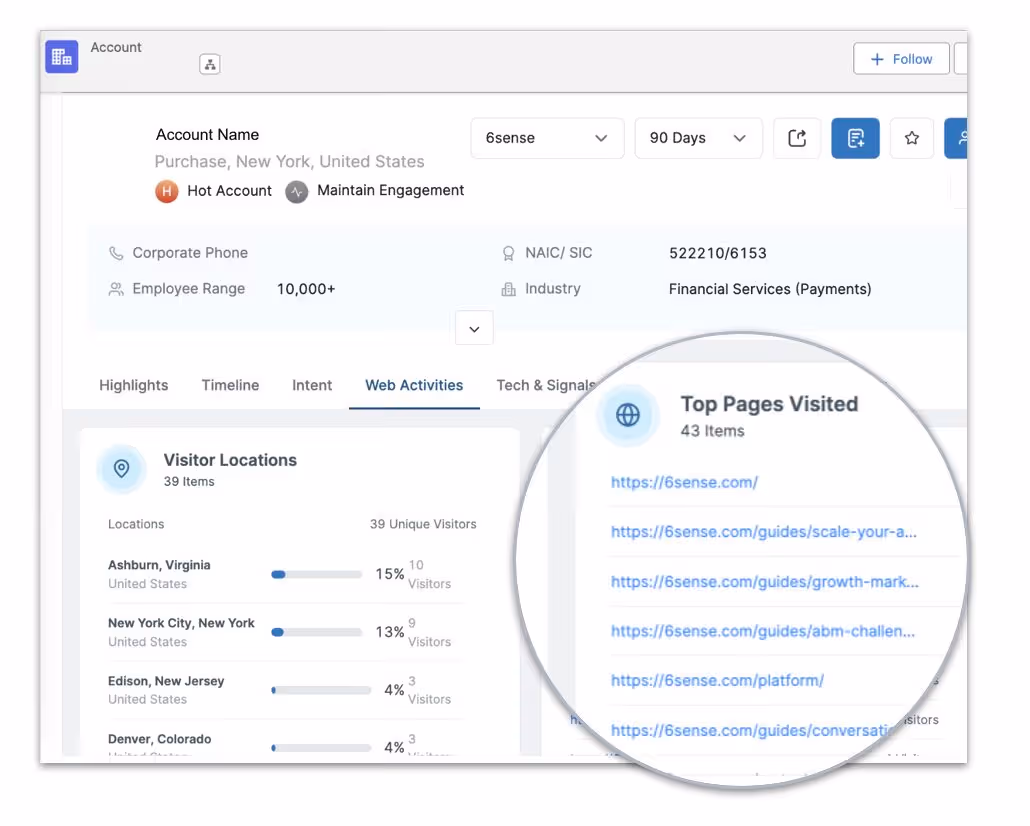1030x826 pixels.
Task: Click the 39 Unique Visitors label
Action: (x=423, y=524)
